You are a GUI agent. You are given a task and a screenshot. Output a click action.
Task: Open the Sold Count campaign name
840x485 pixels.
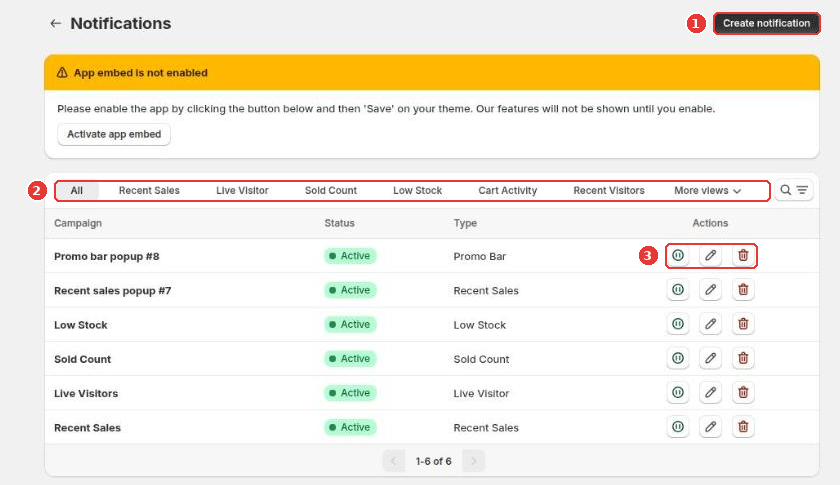tap(82, 360)
